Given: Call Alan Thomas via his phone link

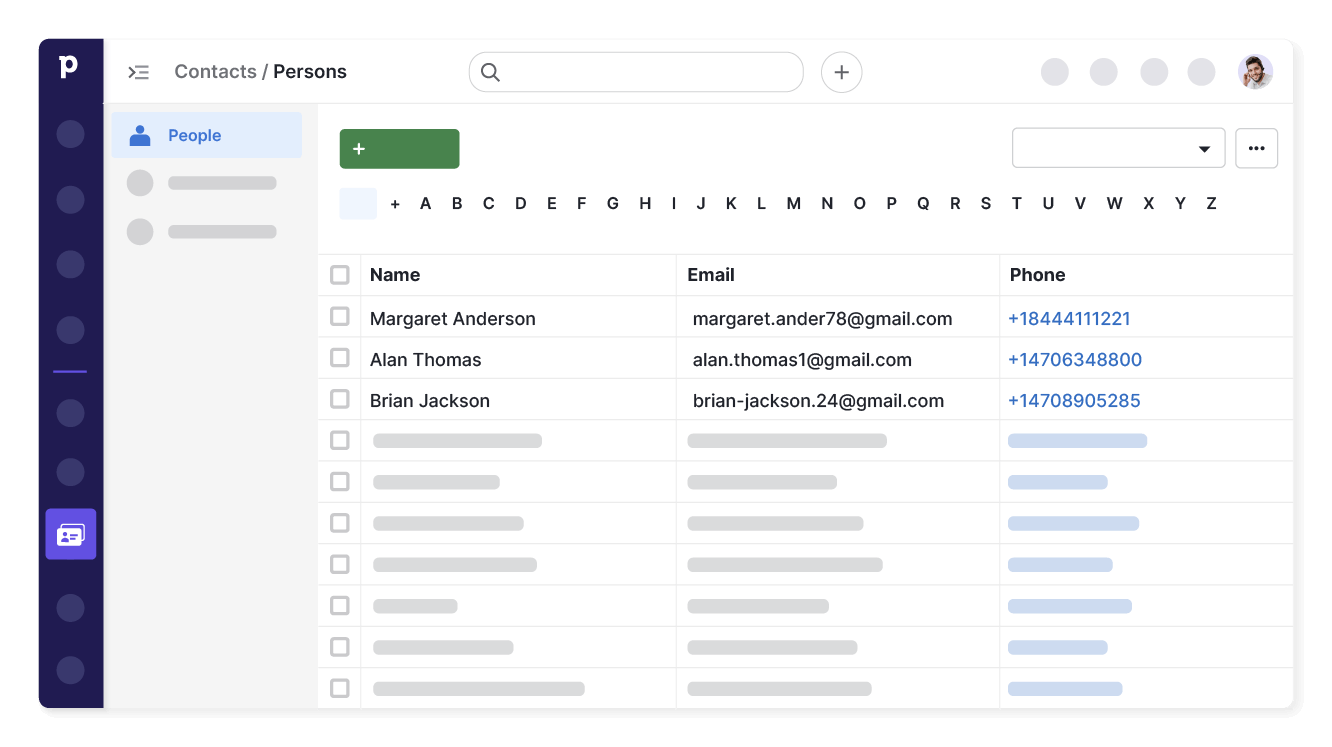Looking at the screenshot, I should [1075, 358].
